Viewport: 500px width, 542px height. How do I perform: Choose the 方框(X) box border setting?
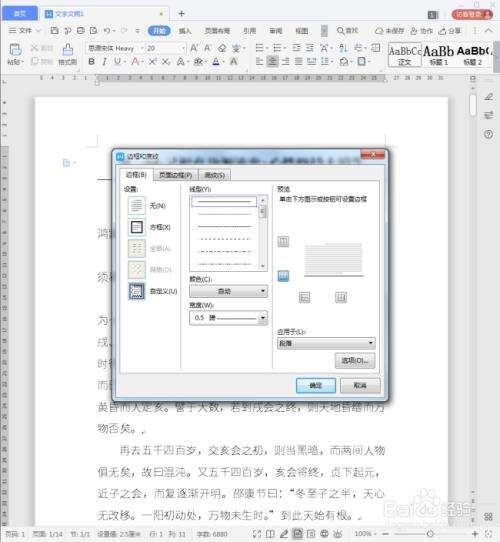(137, 227)
